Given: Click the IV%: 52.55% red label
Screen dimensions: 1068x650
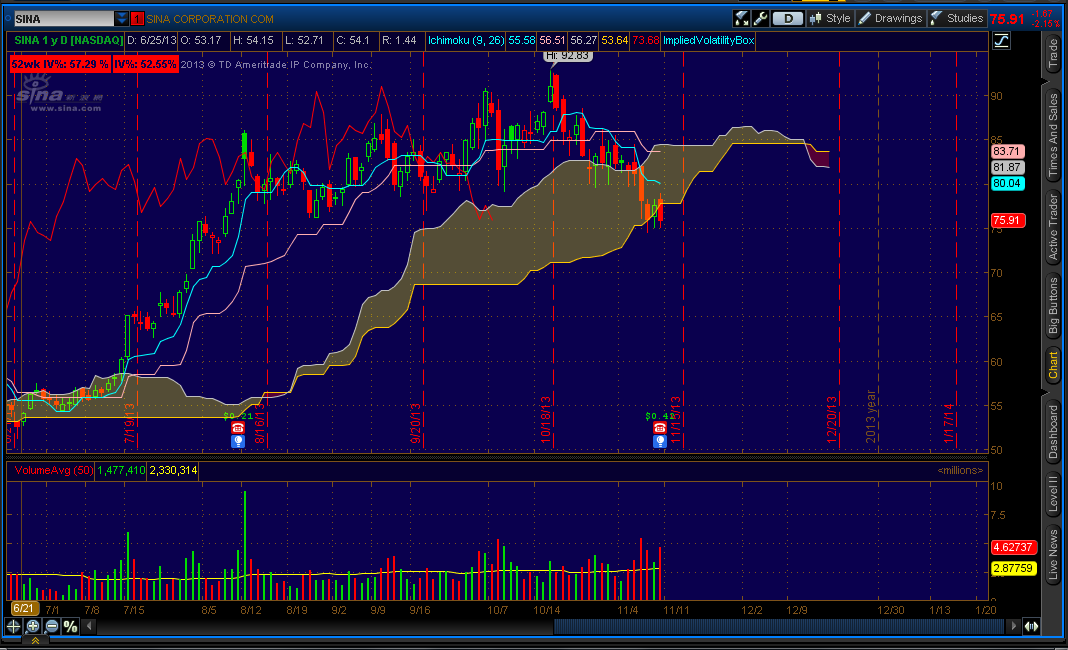Looking at the screenshot, I should click(145, 64).
